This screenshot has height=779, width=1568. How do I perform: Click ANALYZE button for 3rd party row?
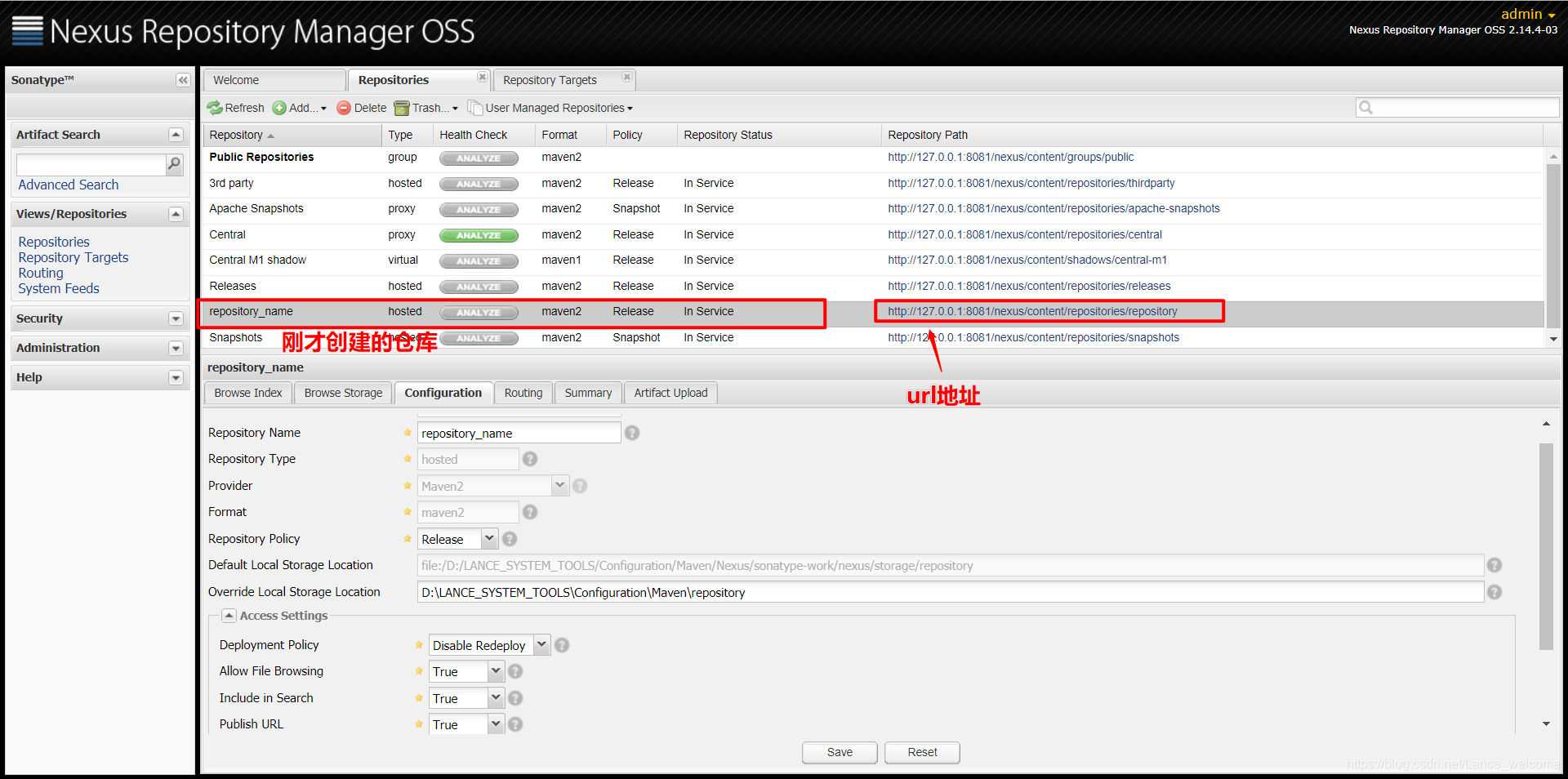point(479,184)
